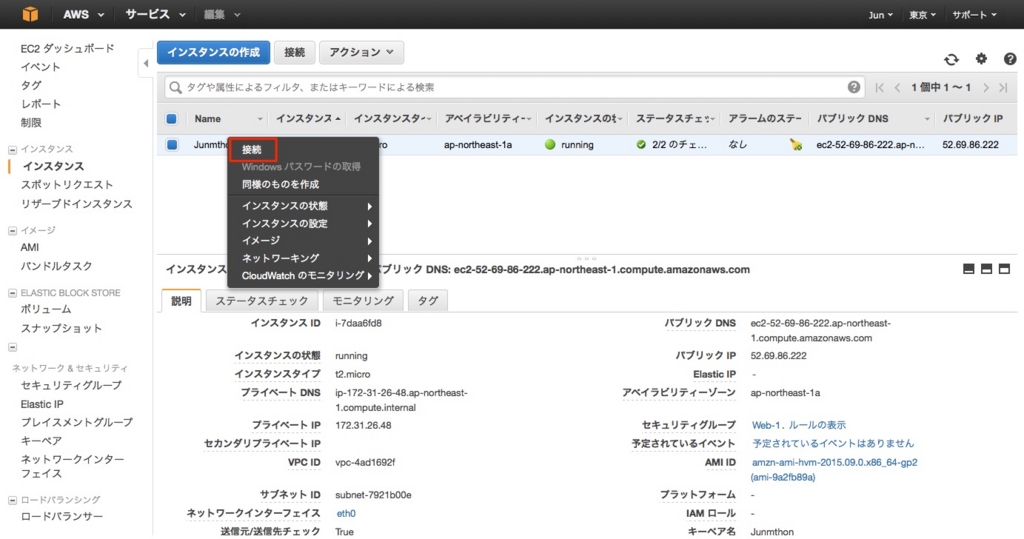The height and width of the screenshot is (539, 1024).
Task: Open AMI in the sidebar
Action: 29,248
